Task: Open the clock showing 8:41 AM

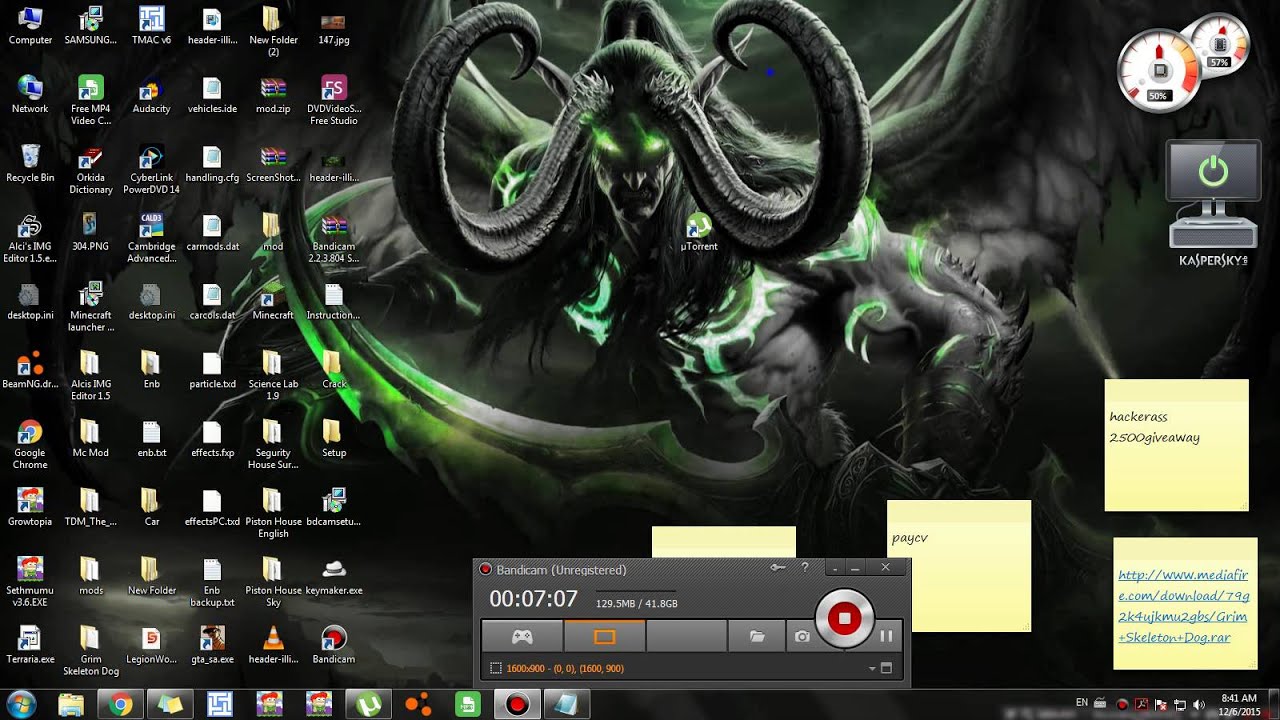Action: [x=1239, y=705]
